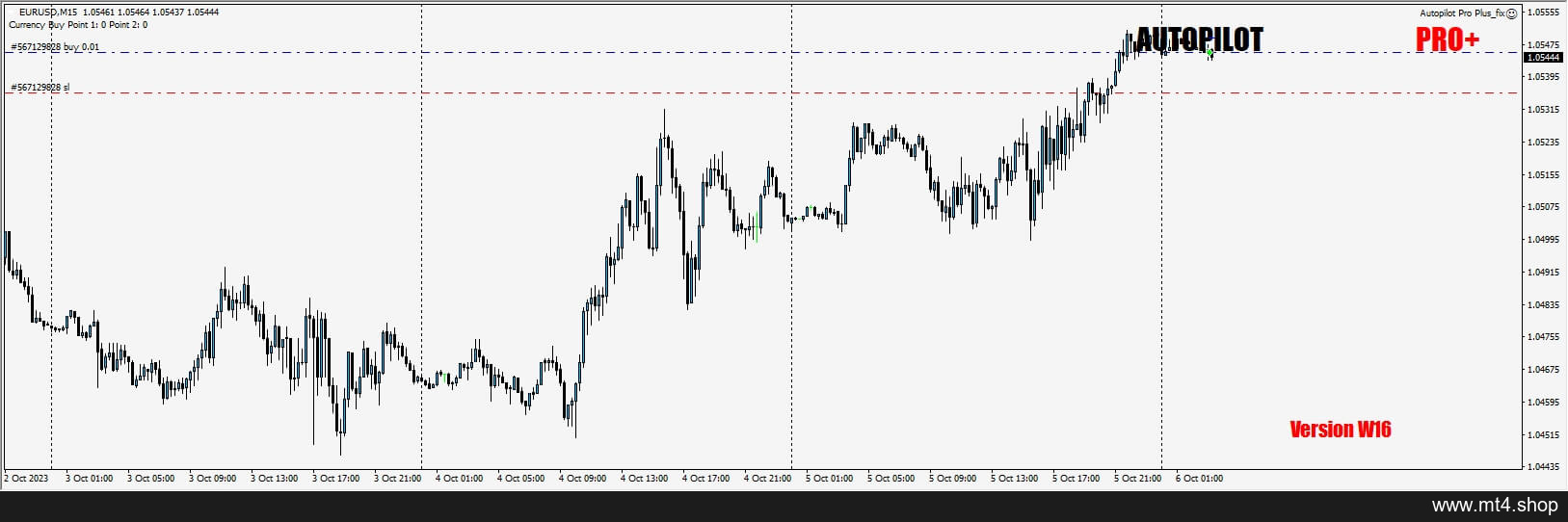Click the 1.04835 price scale value
This screenshot has width=1568, height=522.
[1544, 305]
